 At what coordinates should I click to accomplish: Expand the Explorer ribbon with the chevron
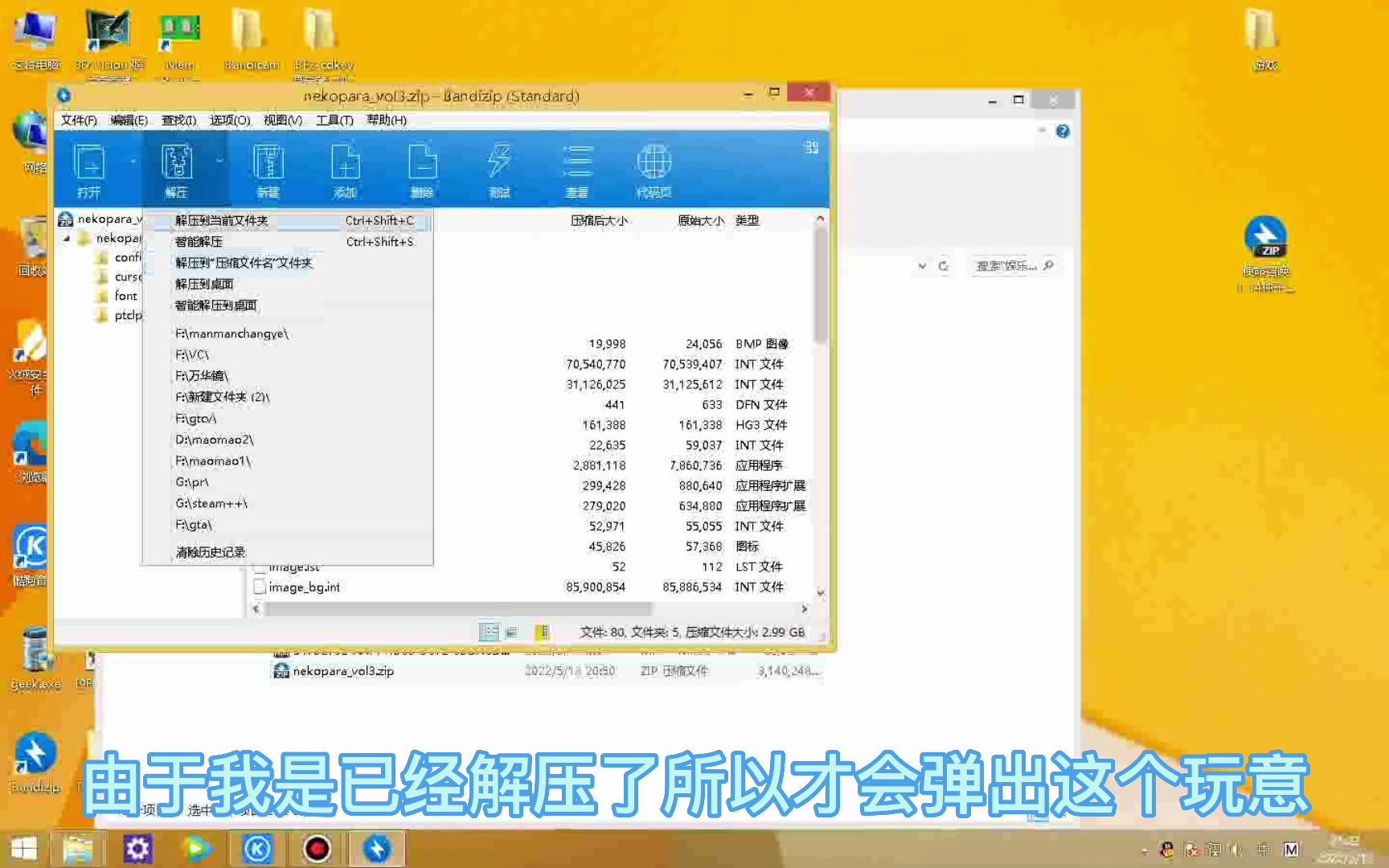[1042, 130]
